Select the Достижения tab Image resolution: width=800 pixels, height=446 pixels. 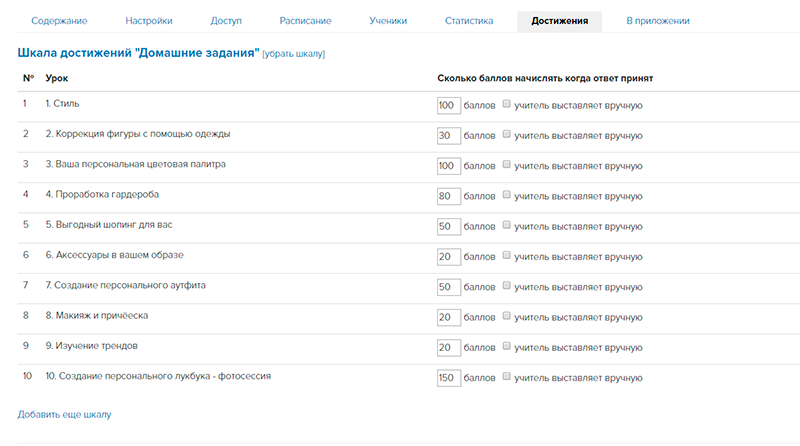click(559, 21)
